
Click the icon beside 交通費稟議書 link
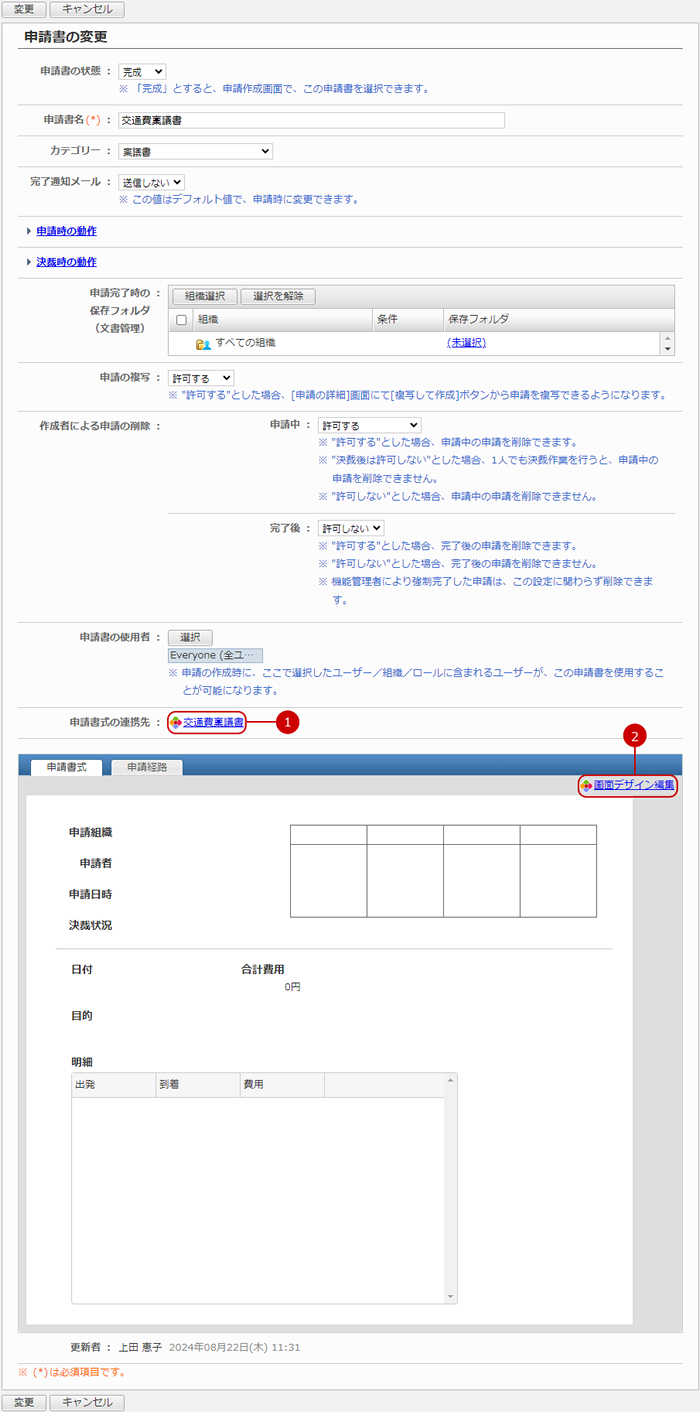coord(176,721)
